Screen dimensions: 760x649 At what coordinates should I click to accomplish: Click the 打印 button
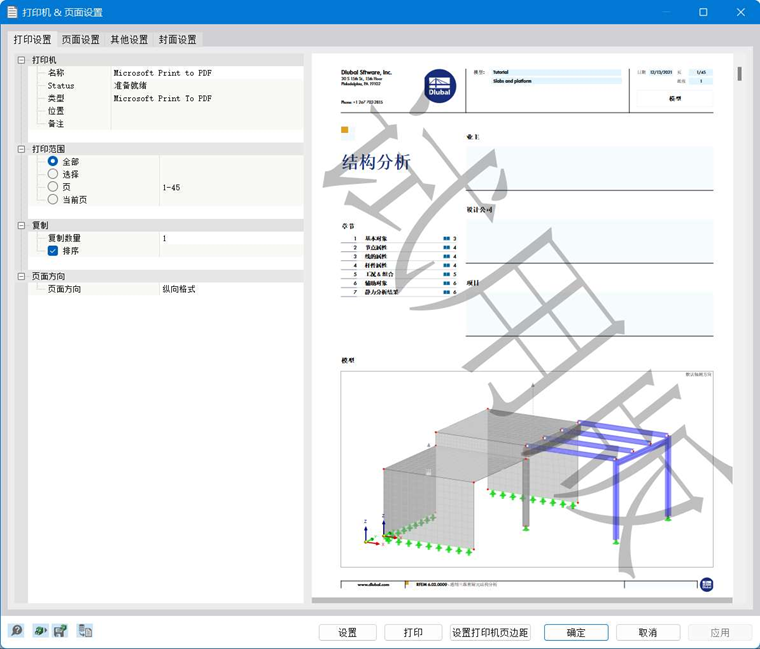tap(413, 633)
